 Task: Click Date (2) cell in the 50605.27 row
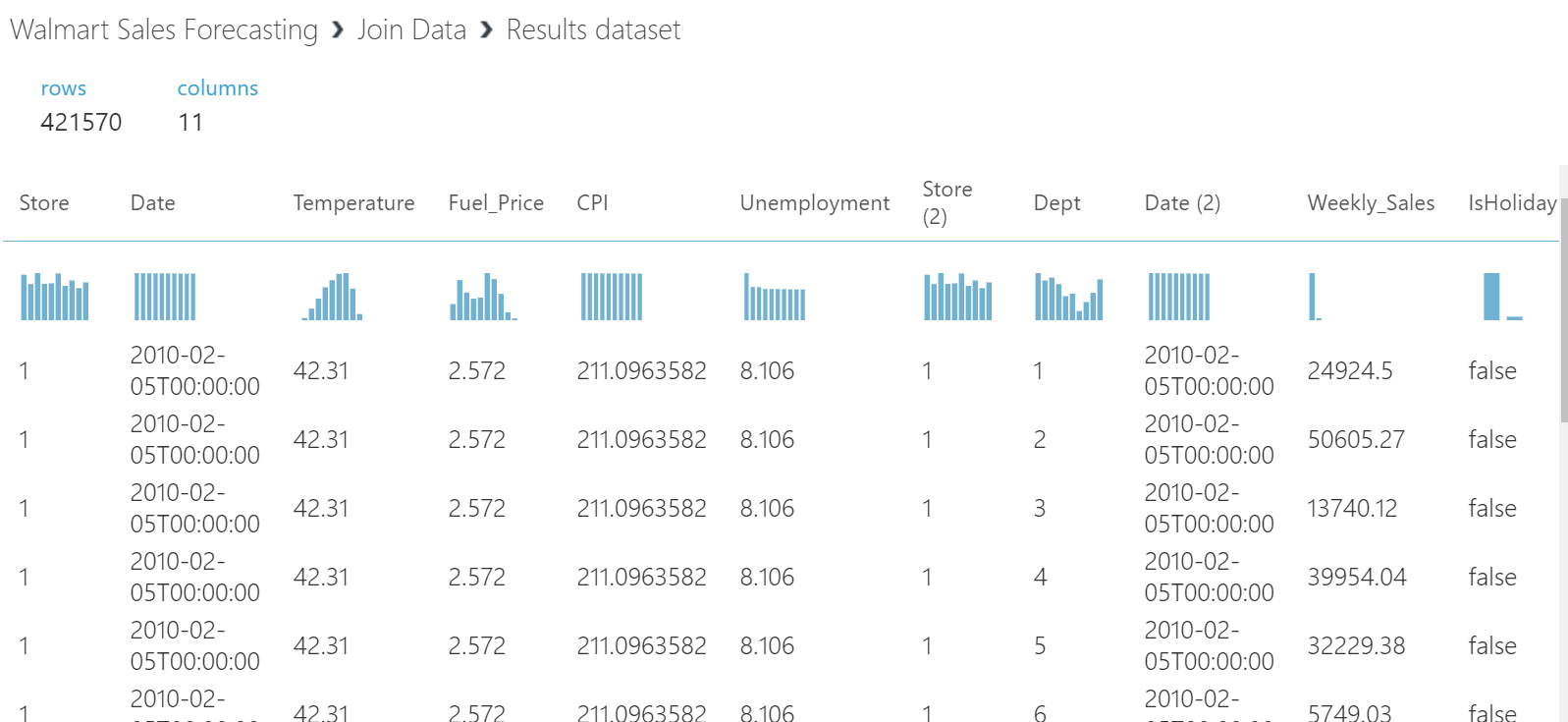(x=1210, y=439)
